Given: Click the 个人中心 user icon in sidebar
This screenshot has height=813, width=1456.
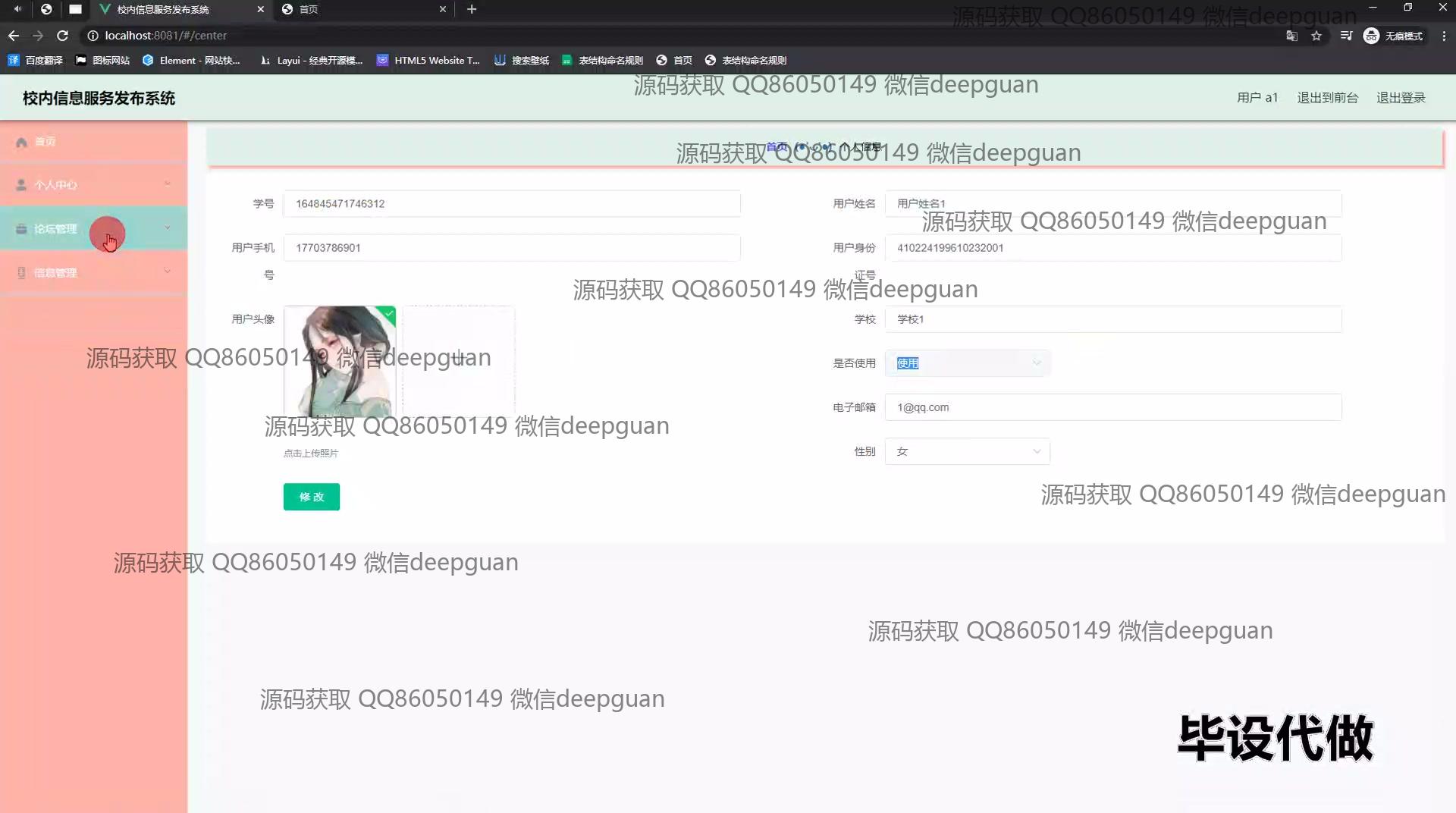Looking at the screenshot, I should 21,185.
